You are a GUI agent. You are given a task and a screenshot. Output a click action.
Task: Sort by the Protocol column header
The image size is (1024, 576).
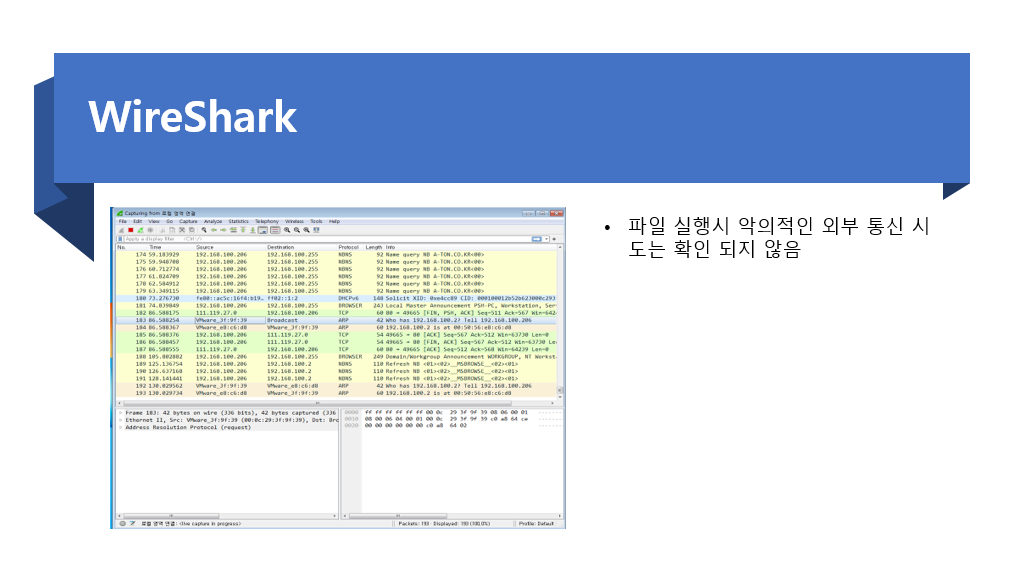coord(349,248)
